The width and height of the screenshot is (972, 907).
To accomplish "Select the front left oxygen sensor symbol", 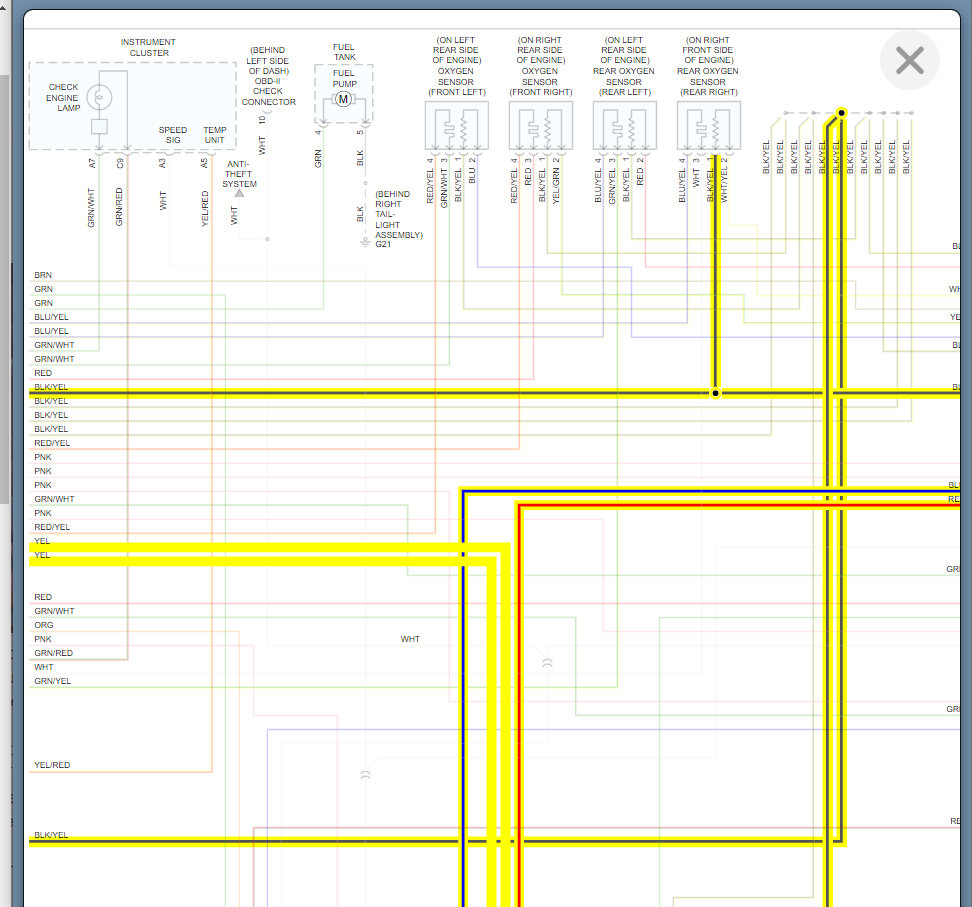I will 456,126.
